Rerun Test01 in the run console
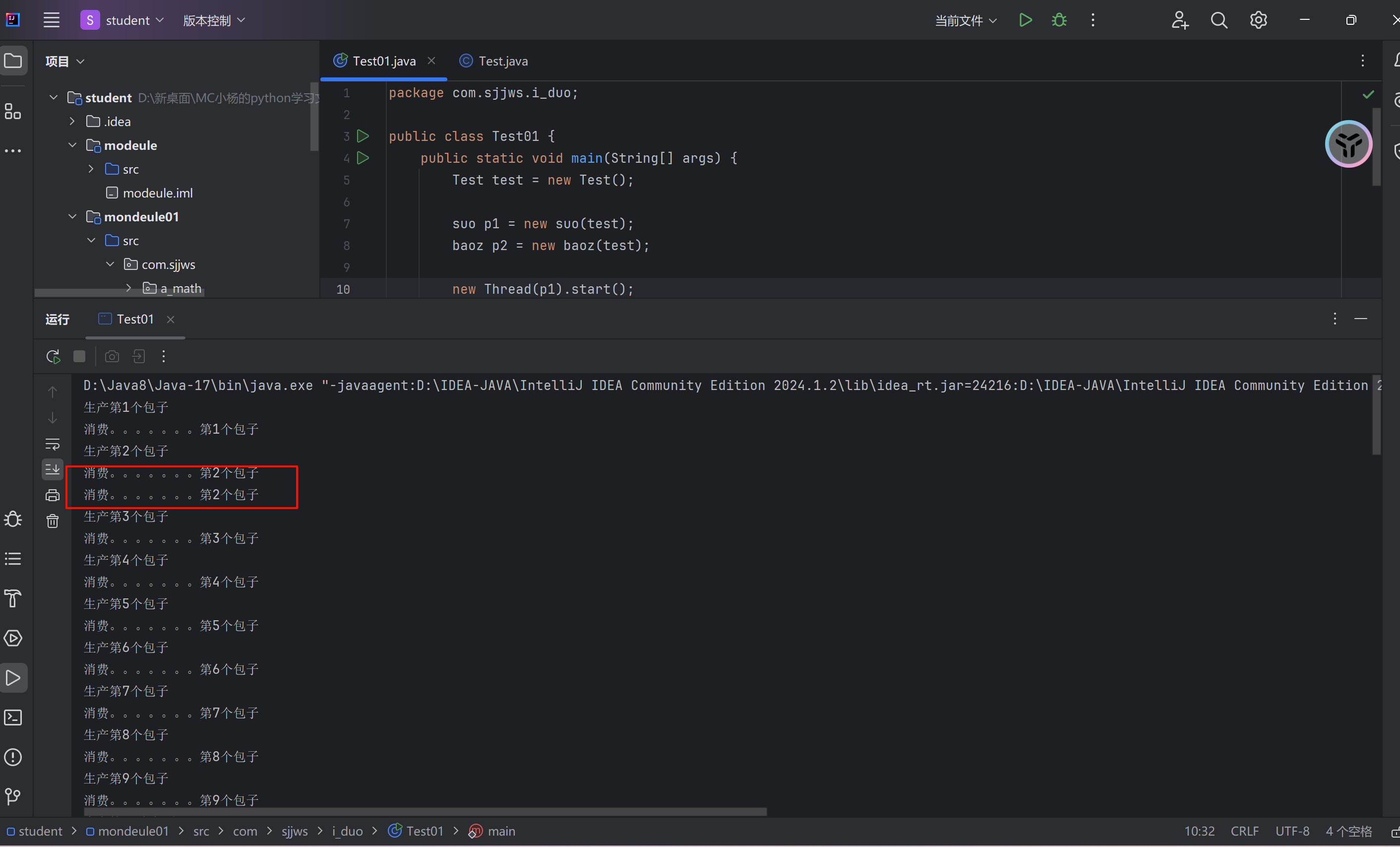Screen dimensions: 1400x847 coord(53,356)
